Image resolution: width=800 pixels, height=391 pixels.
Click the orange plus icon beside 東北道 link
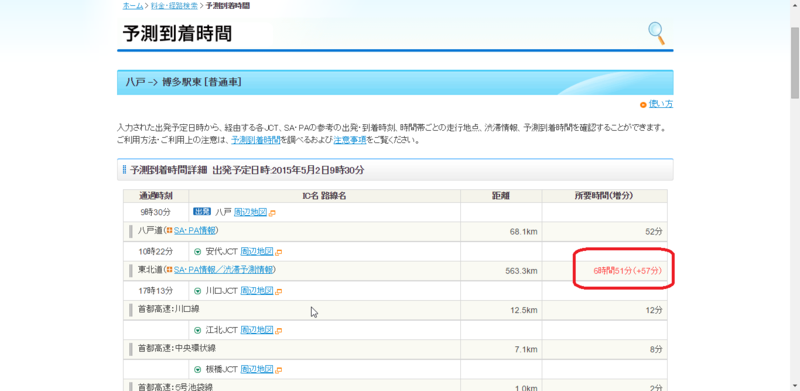[169, 270]
